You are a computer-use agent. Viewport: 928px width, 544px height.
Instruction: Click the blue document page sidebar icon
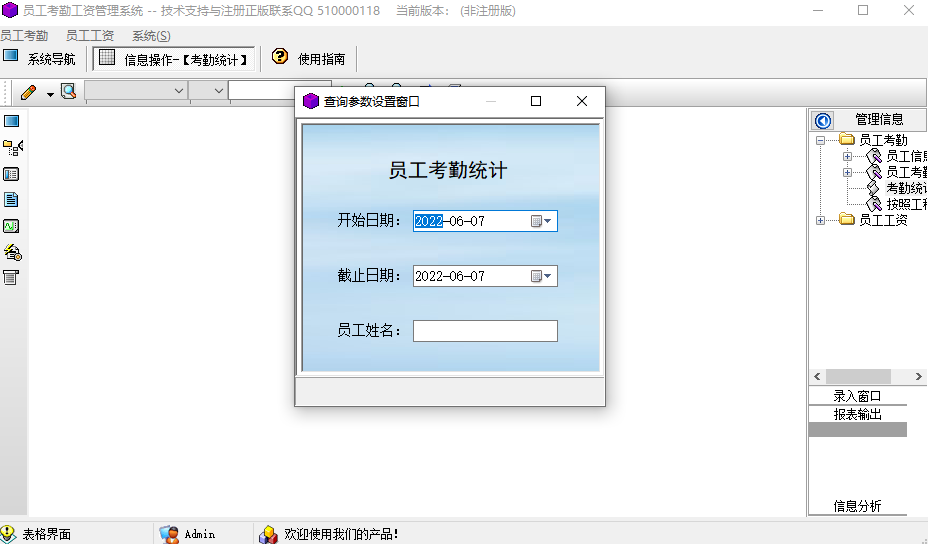(x=11, y=199)
